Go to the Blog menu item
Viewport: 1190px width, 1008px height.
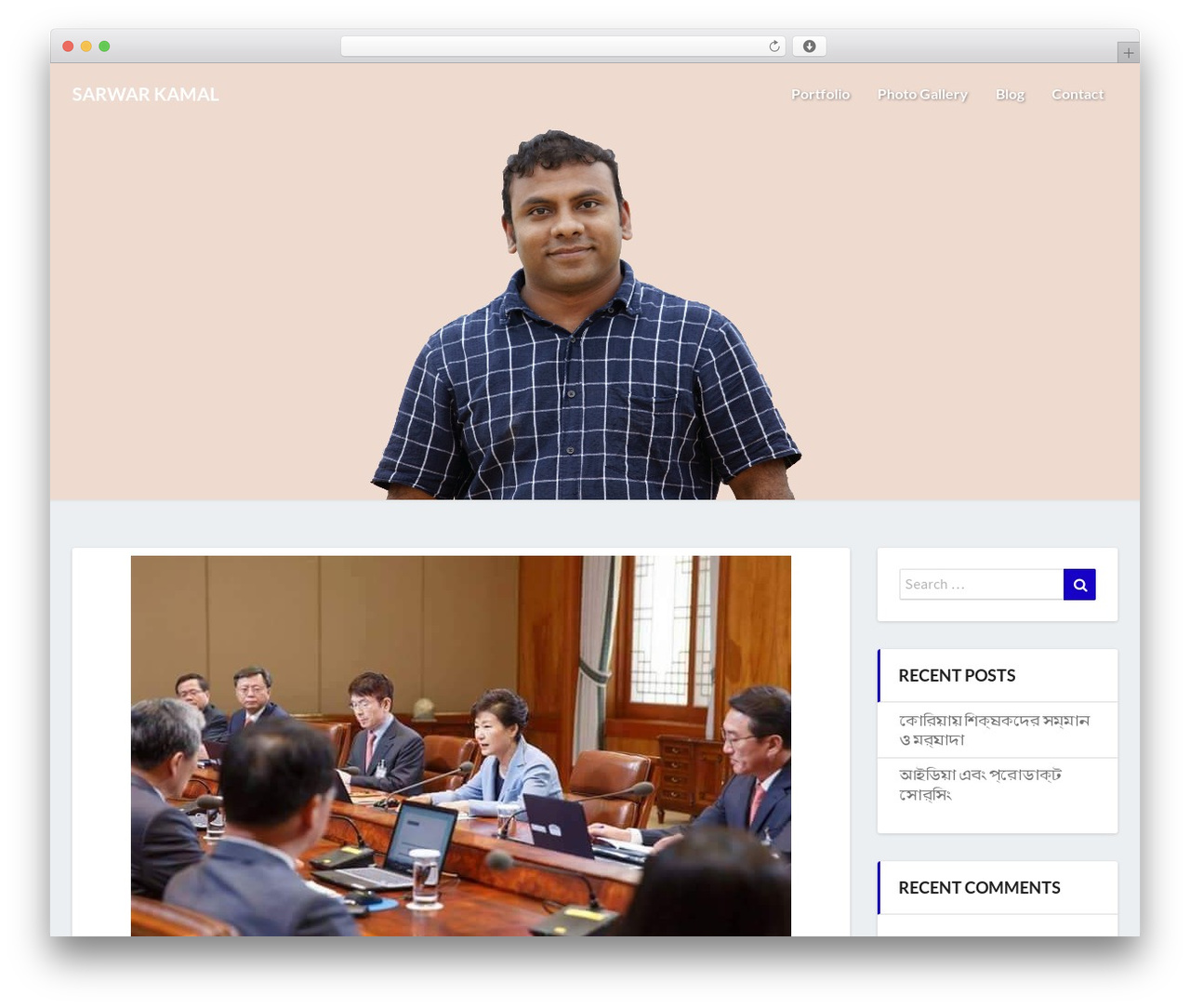tap(1010, 94)
